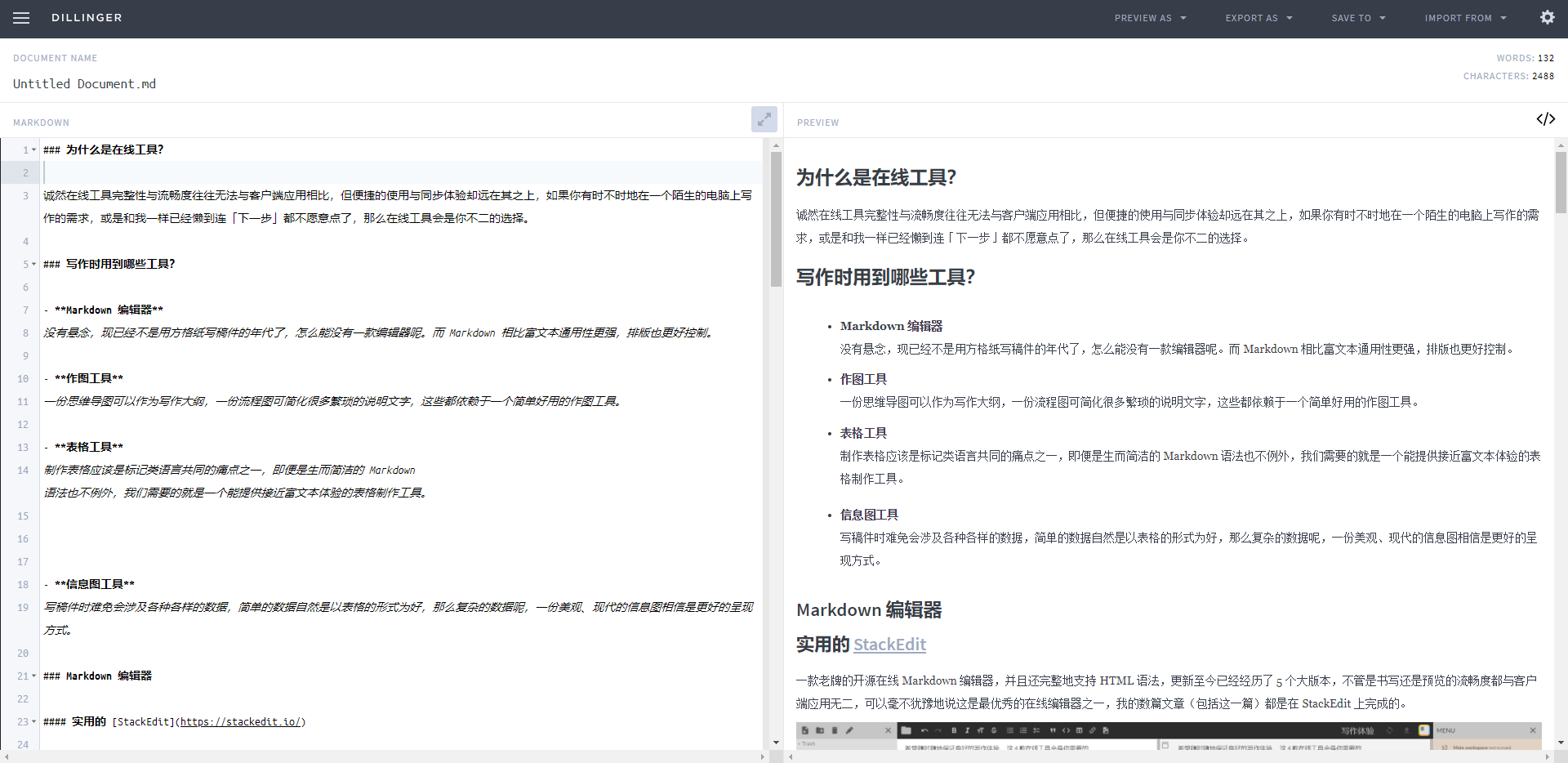1568x763 pixels.
Task: Click the "作图工具" bullet in the preview
Action: coord(863,379)
